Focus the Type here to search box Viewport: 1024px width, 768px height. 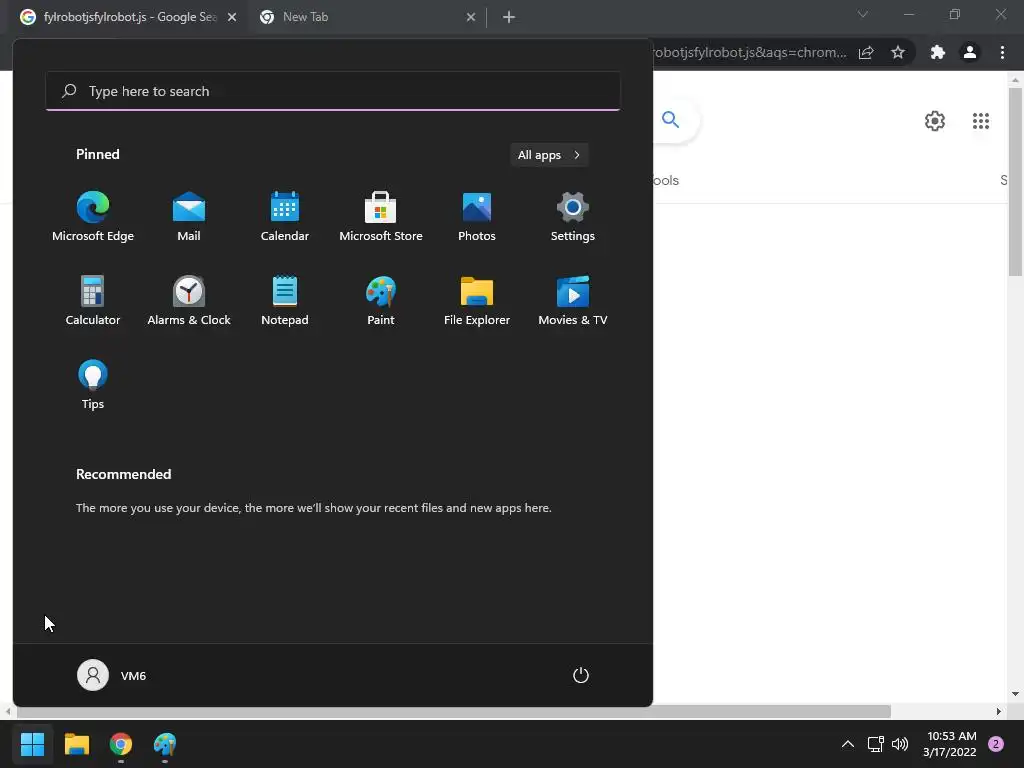pos(333,91)
